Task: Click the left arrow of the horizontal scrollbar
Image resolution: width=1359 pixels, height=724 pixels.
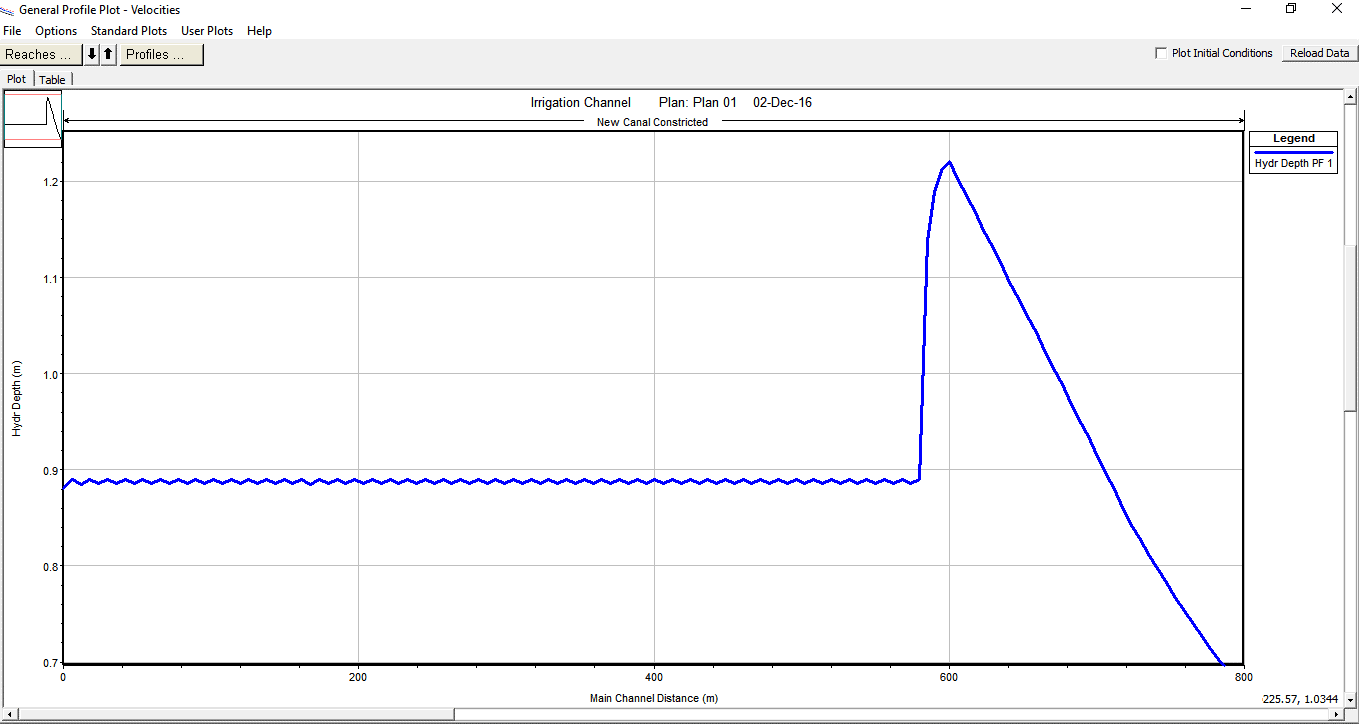Action: (x=10, y=712)
